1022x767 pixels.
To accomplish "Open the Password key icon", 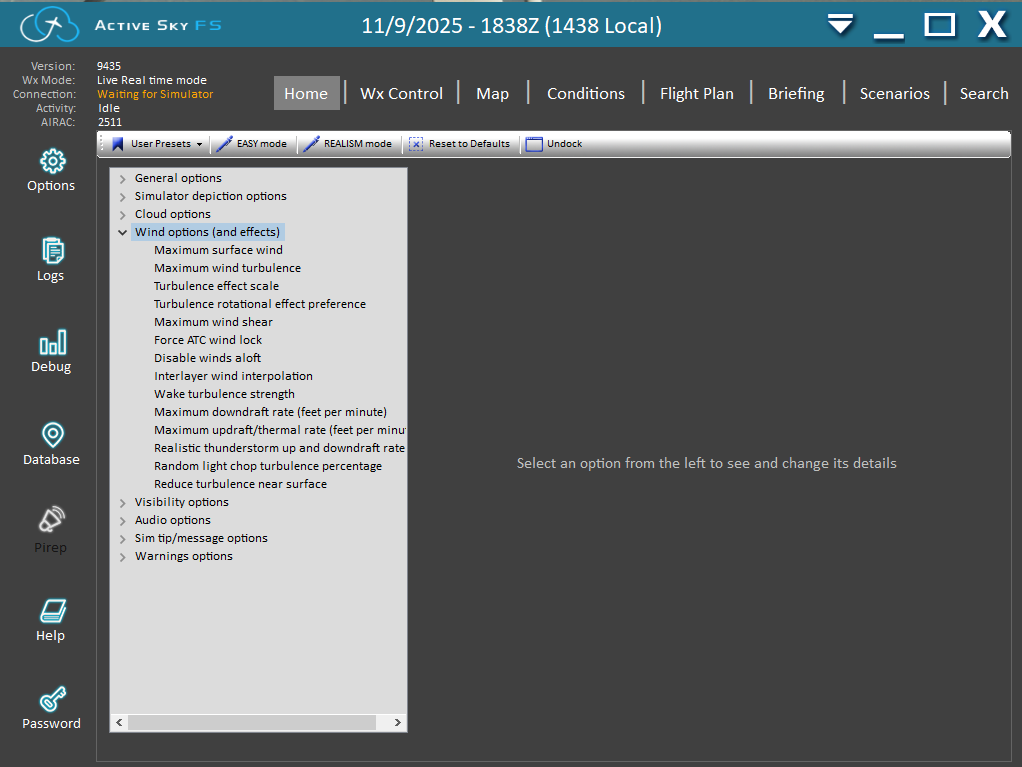I will [52, 698].
